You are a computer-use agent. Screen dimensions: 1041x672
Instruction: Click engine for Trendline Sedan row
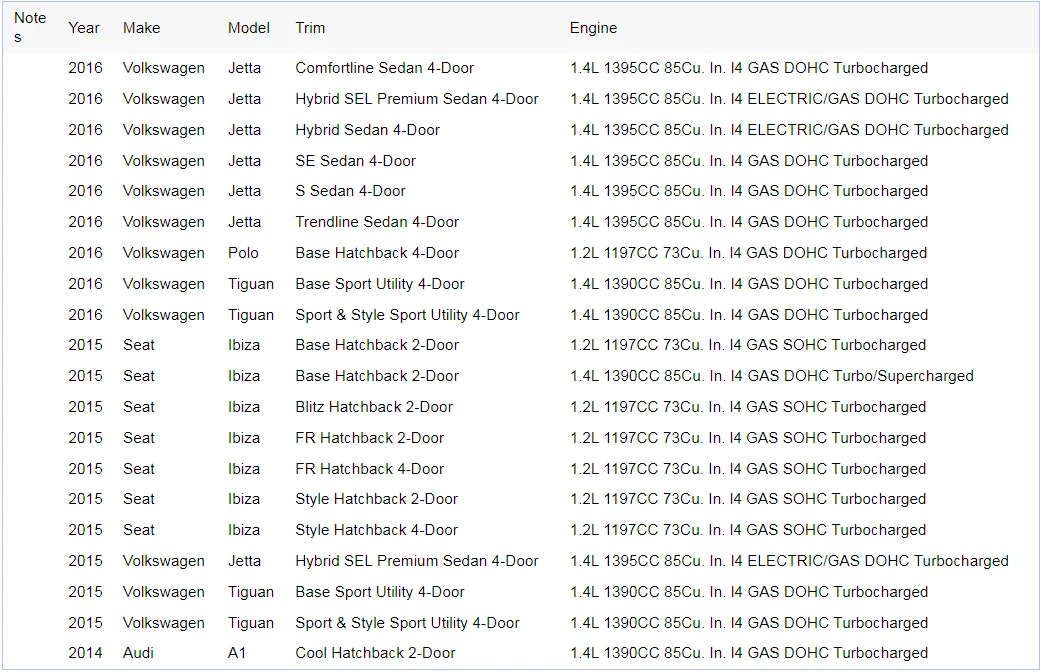pyautogui.click(x=749, y=222)
